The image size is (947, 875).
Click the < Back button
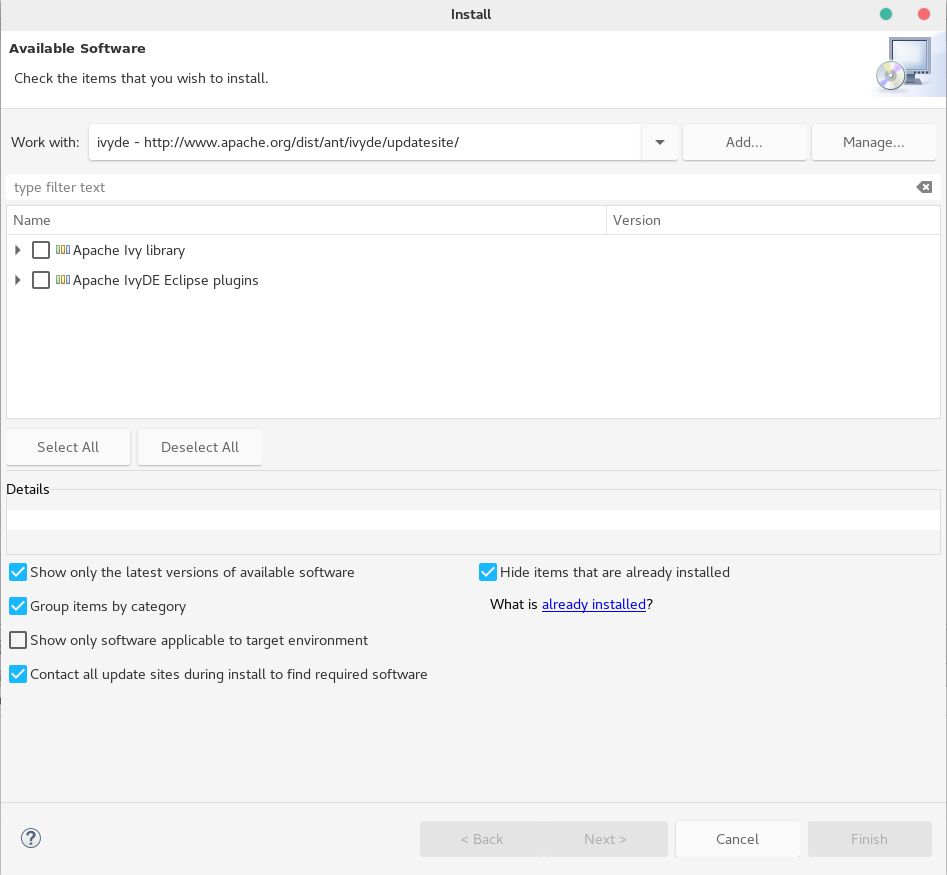click(x=482, y=839)
